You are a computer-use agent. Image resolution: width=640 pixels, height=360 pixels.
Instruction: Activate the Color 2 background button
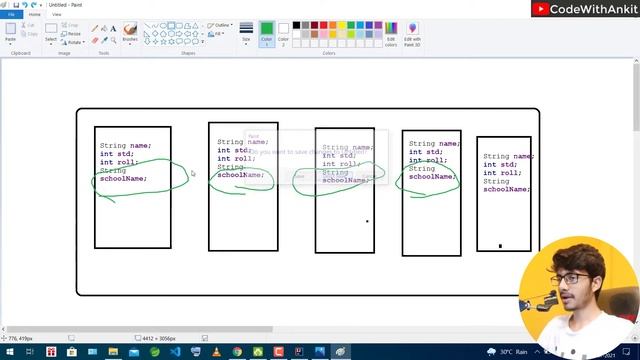pos(283,34)
